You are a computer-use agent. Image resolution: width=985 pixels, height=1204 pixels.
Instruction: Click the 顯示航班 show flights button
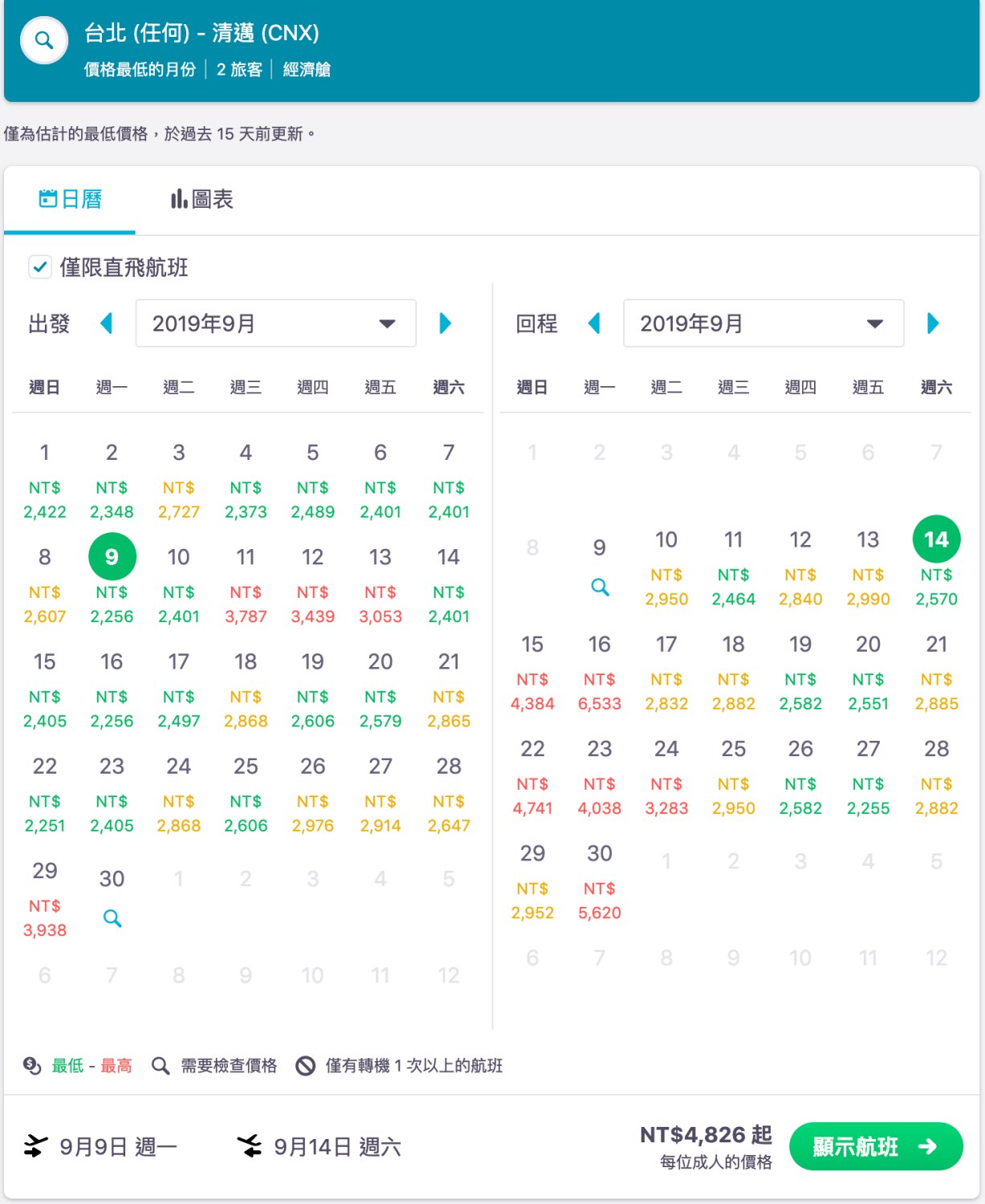click(x=876, y=1146)
